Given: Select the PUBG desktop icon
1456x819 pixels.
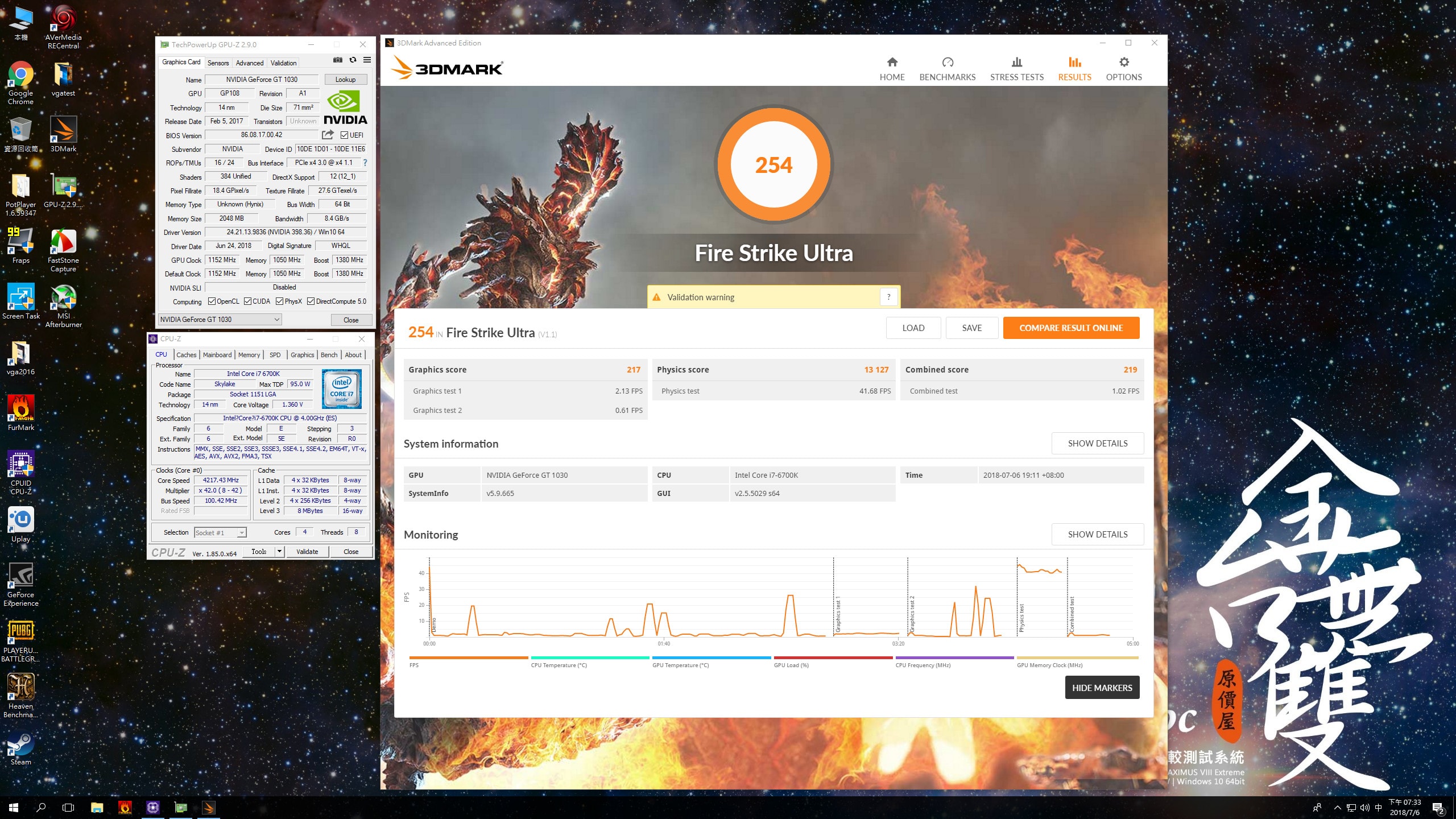Looking at the screenshot, I should [x=21, y=640].
